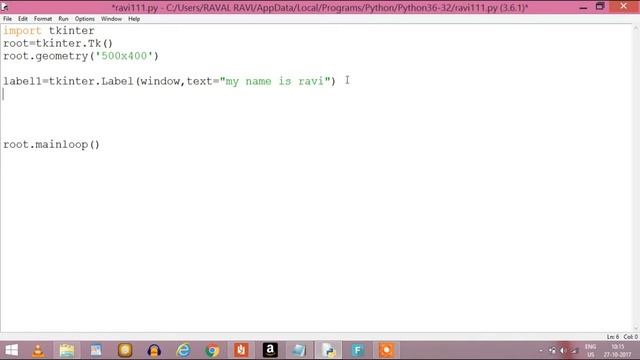Launch Internet Explorer from taskbar
This screenshot has height=360, width=640.
coord(183,350)
